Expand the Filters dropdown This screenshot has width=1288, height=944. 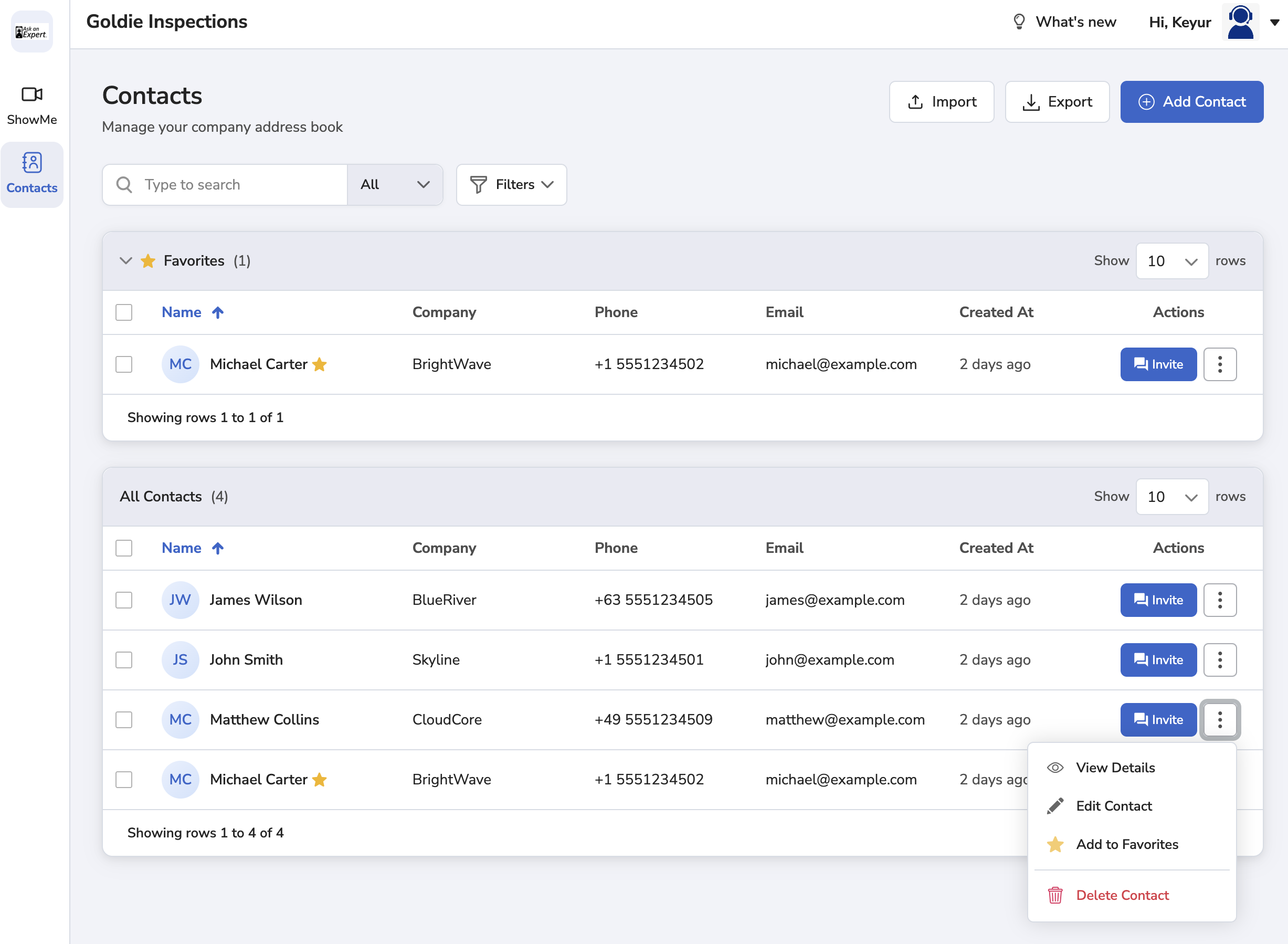(x=511, y=185)
